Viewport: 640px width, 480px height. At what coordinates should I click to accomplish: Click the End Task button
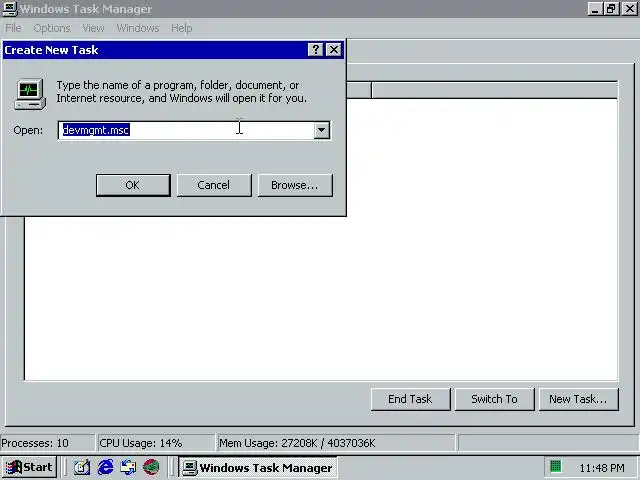[x=410, y=399]
